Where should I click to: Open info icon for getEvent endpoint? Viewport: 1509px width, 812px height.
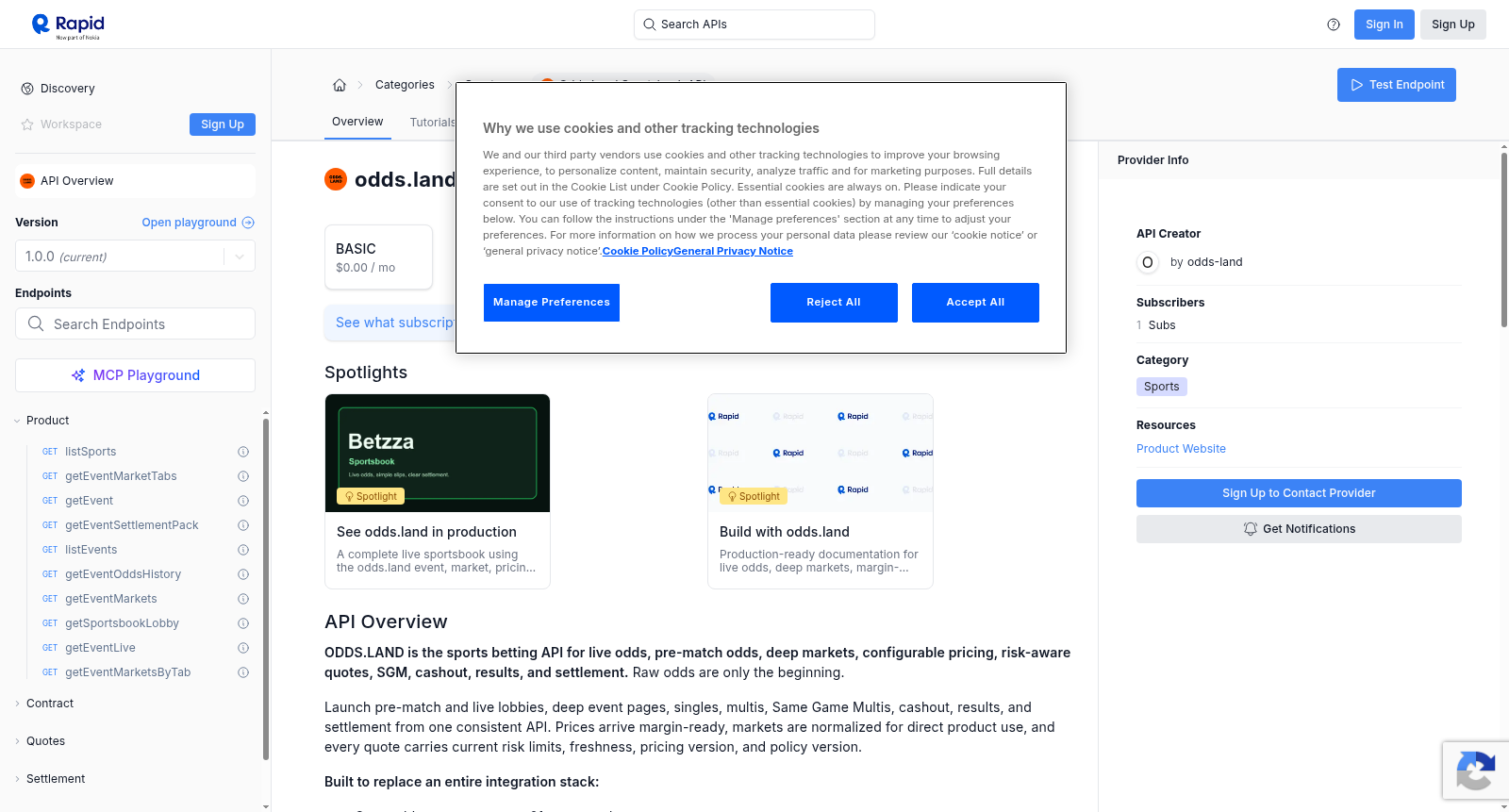pyautogui.click(x=243, y=501)
